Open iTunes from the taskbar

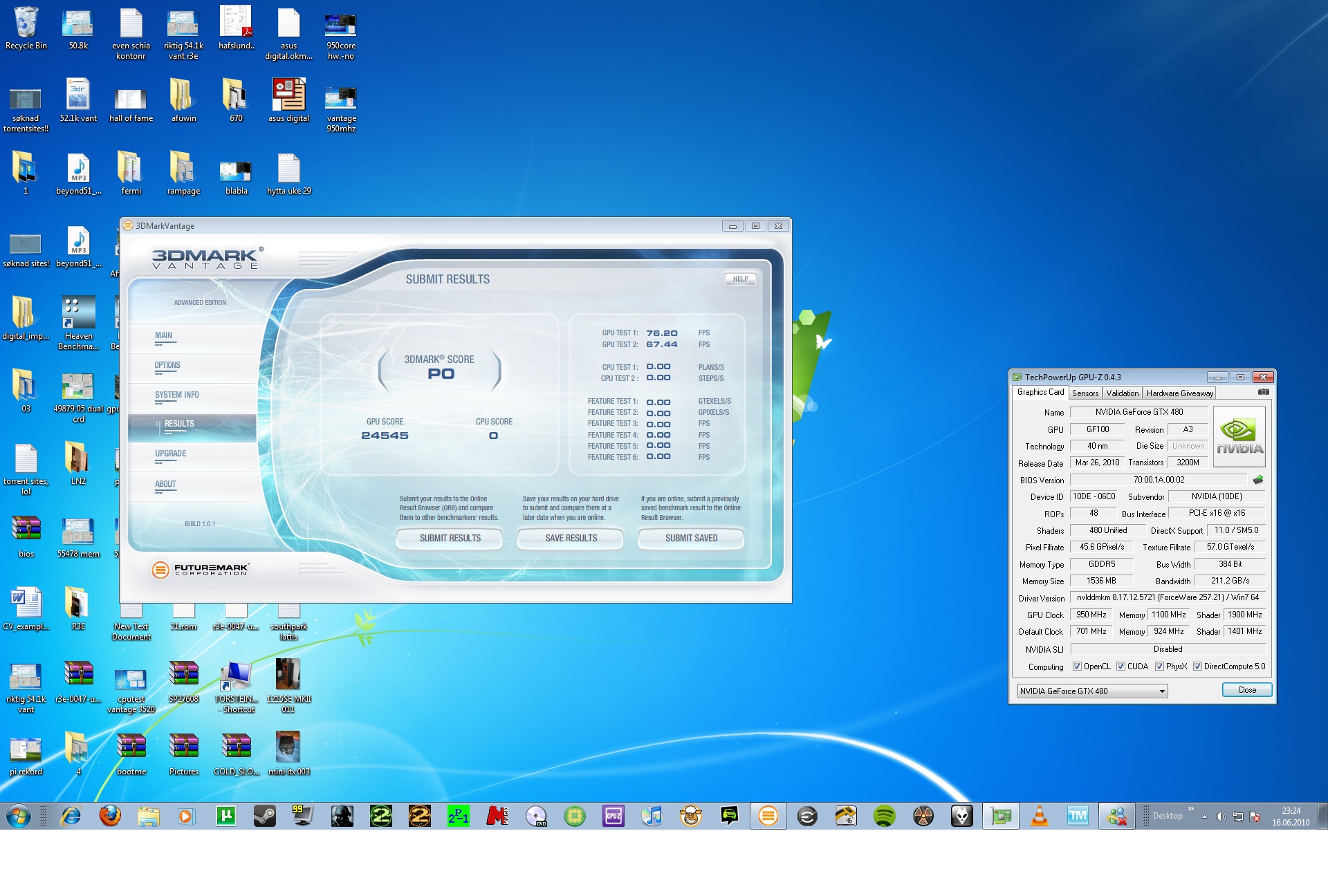(652, 816)
